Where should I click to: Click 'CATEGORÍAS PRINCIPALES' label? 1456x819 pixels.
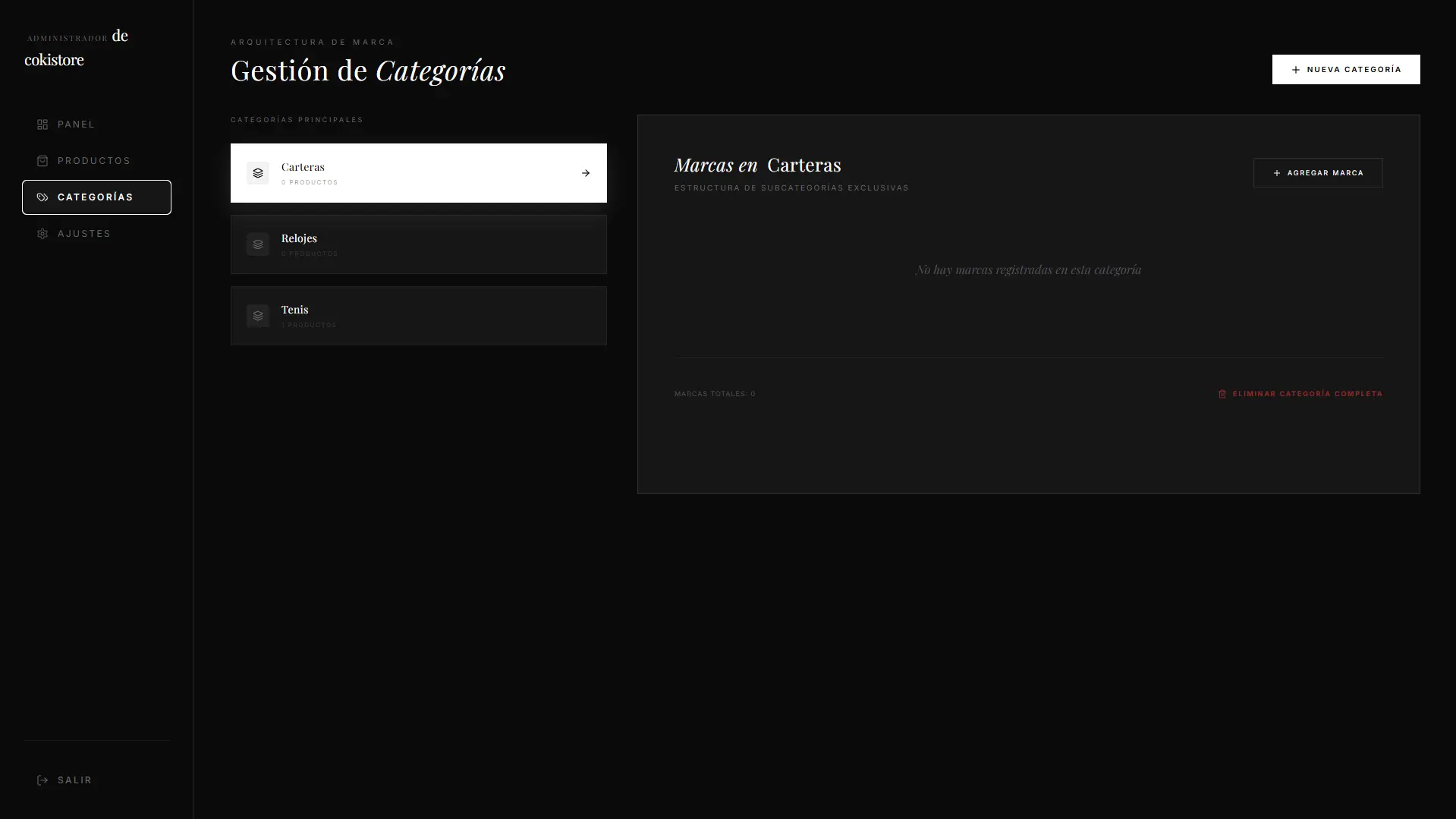click(297, 120)
